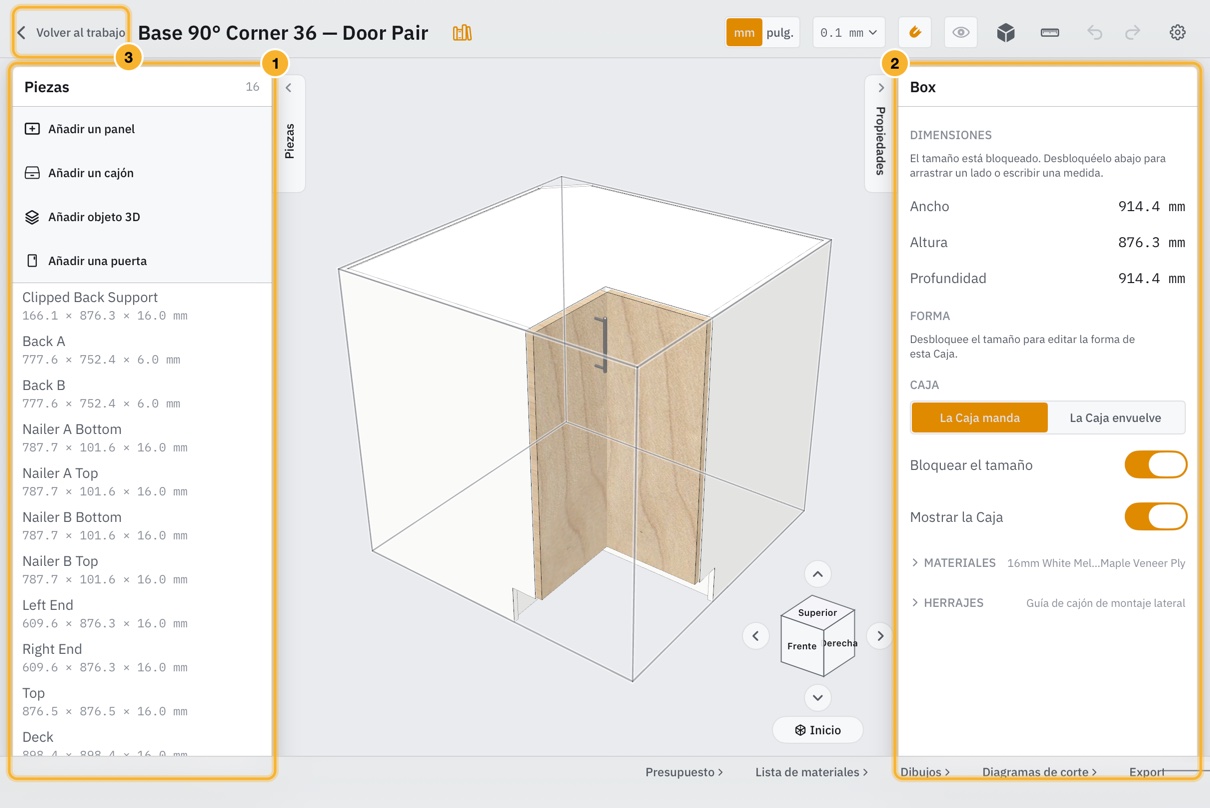Toggle the eye visibility icon in toolbar
Screen dimensions: 1210x808
[961, 33]
